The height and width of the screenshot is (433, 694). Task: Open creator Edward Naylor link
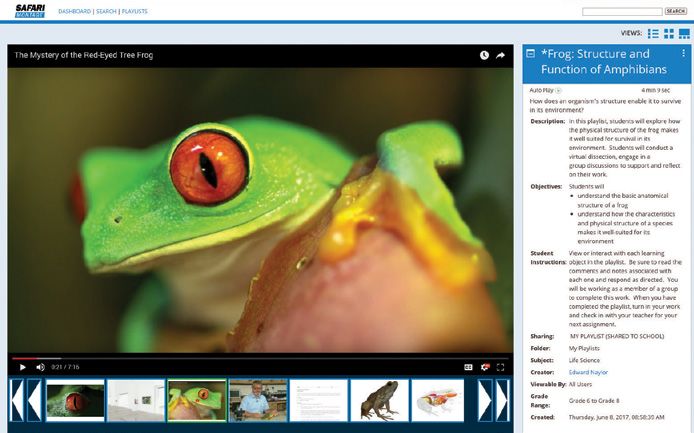click(588, 372)
